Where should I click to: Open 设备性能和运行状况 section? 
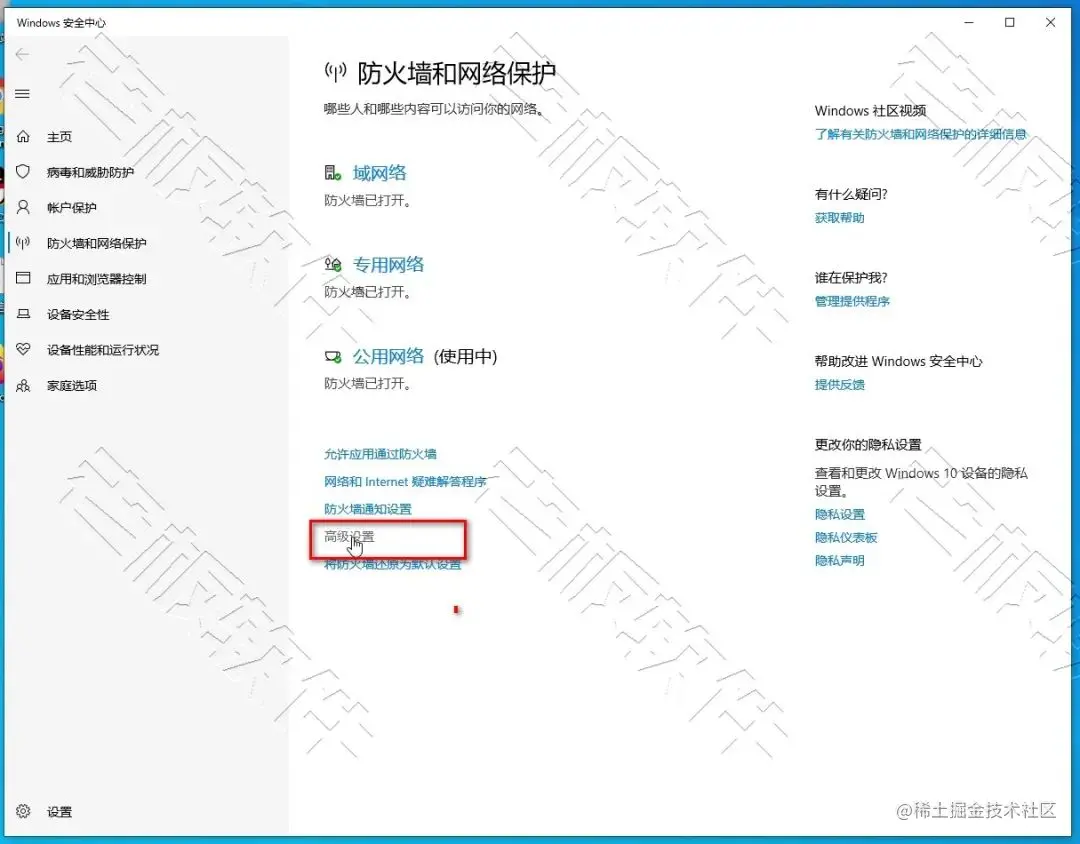click(x=103, y=350)
